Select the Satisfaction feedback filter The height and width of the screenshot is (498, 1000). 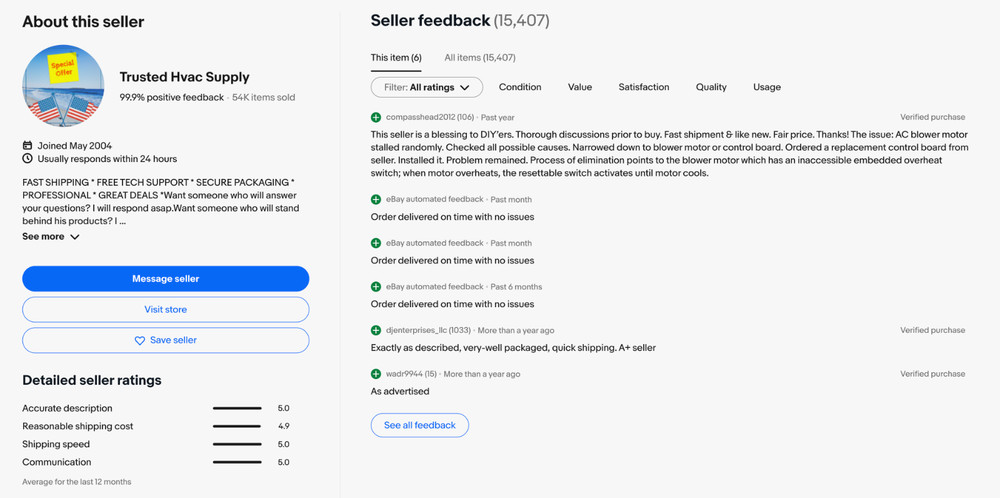click(x=643, y=87)
